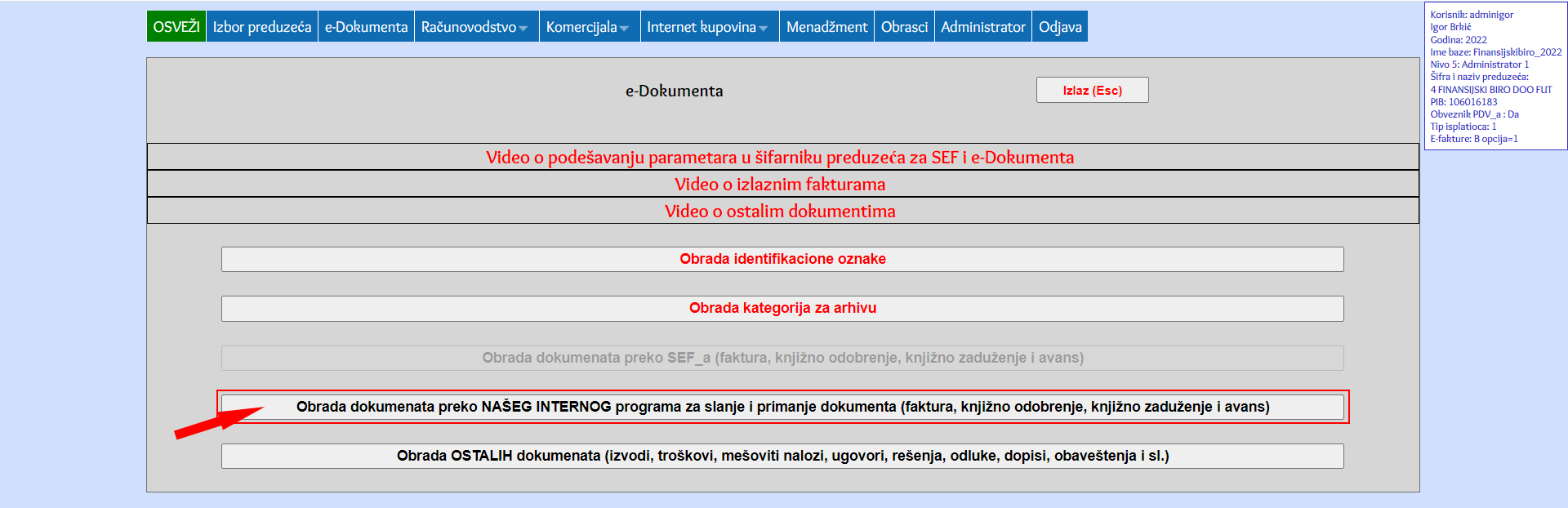Open the Obrasci menu item
Screen dimensions: 1568x508
[x=904, y=26]
